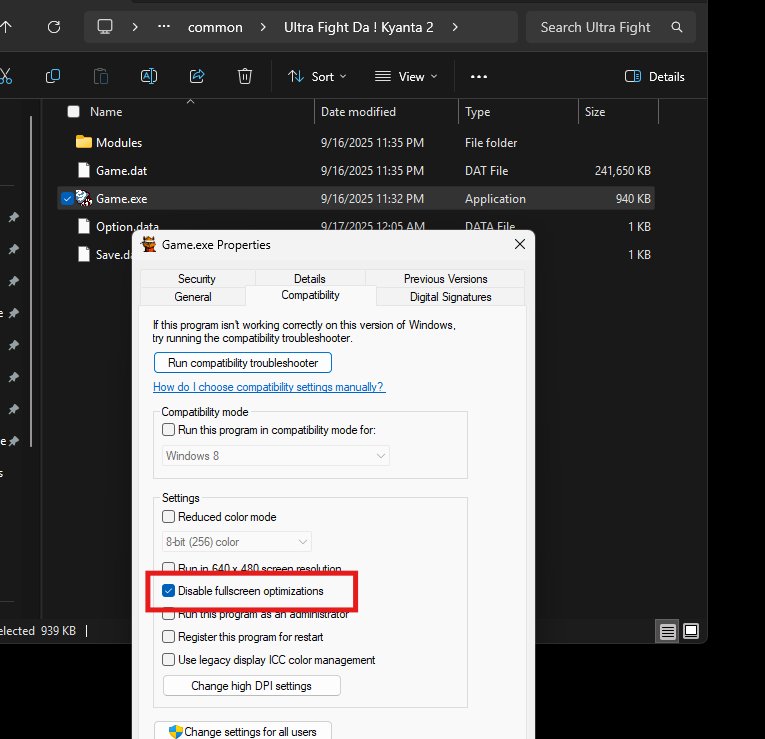Switch to details list view icon
765x739 pixels.
click(667, 632)
